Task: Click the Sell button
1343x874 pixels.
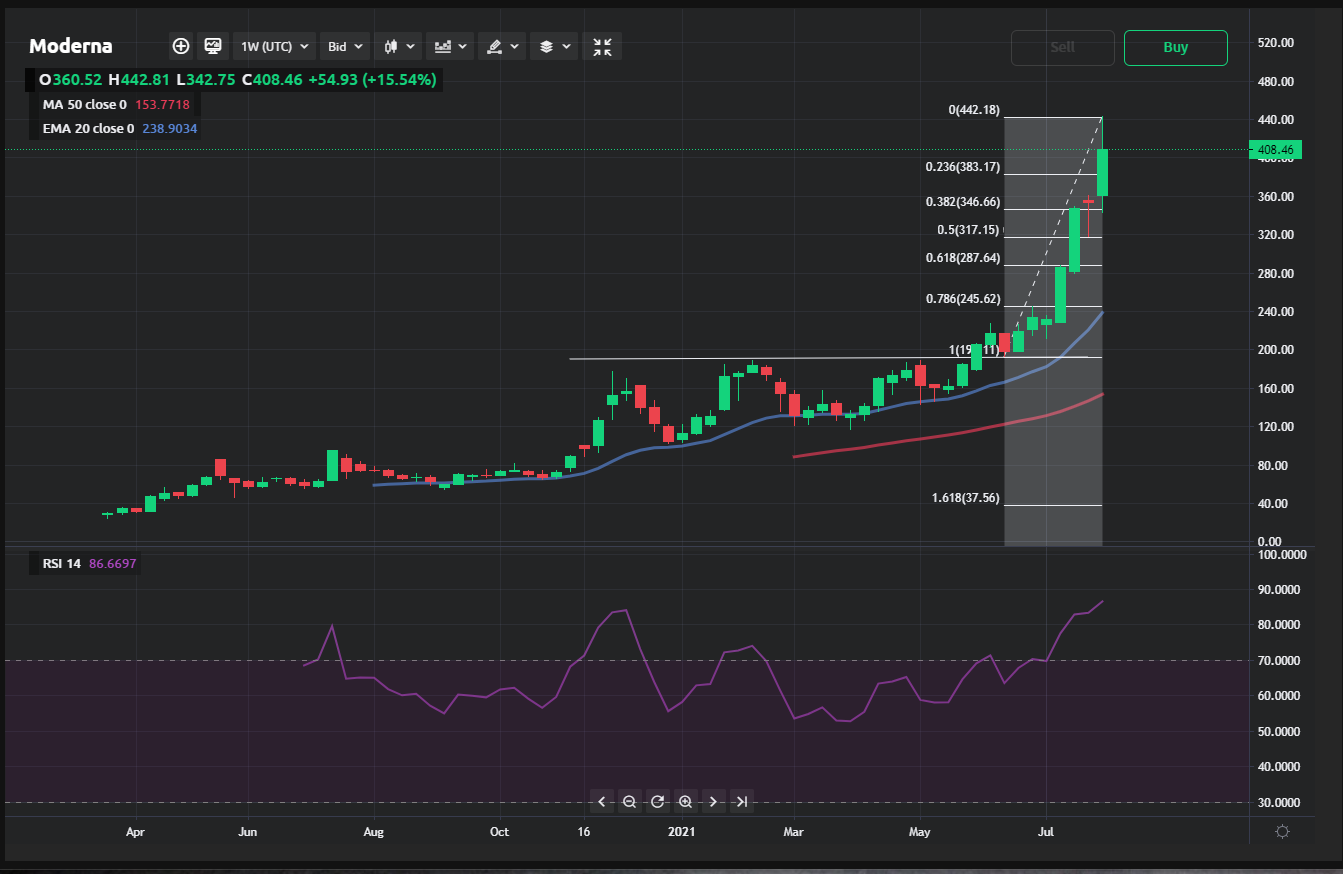Action: point(1063,47)
